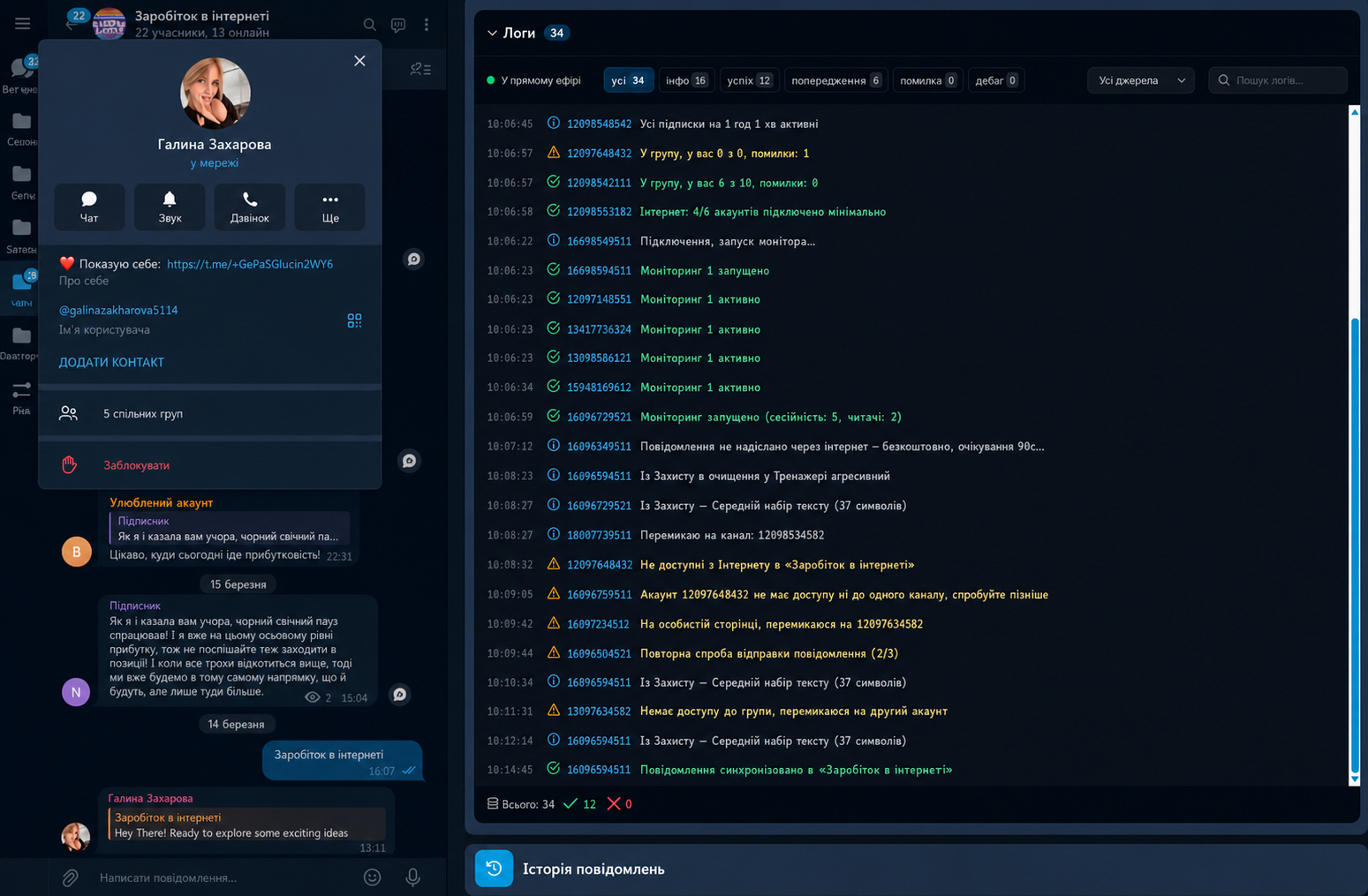Focus the Пошук логів search field

coord(1278,80)
